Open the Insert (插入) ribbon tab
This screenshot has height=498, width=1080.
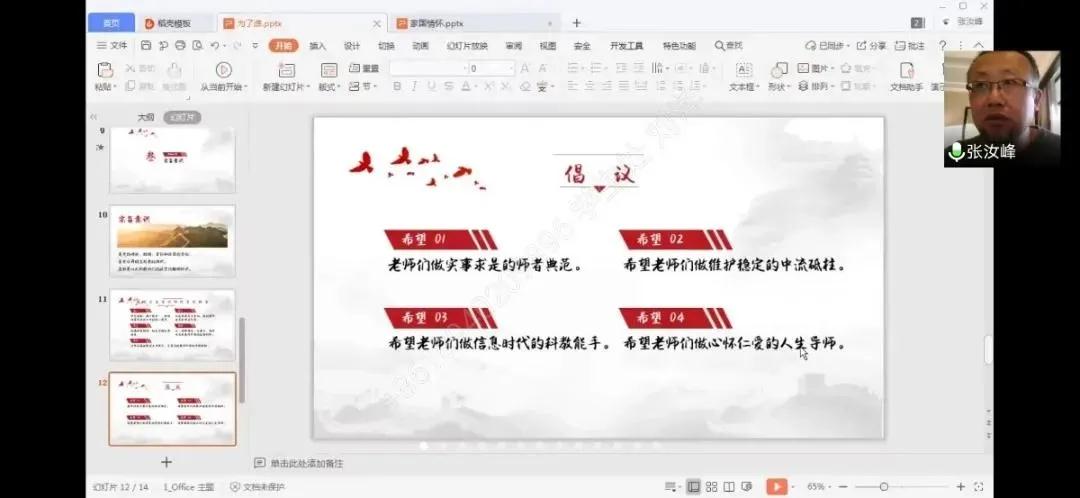pos(317,45)
